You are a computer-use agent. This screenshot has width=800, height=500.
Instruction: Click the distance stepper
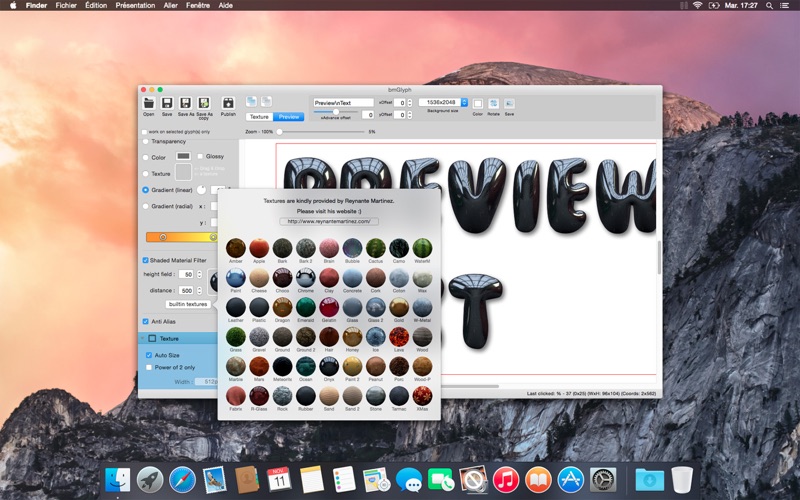click(199, 290)
